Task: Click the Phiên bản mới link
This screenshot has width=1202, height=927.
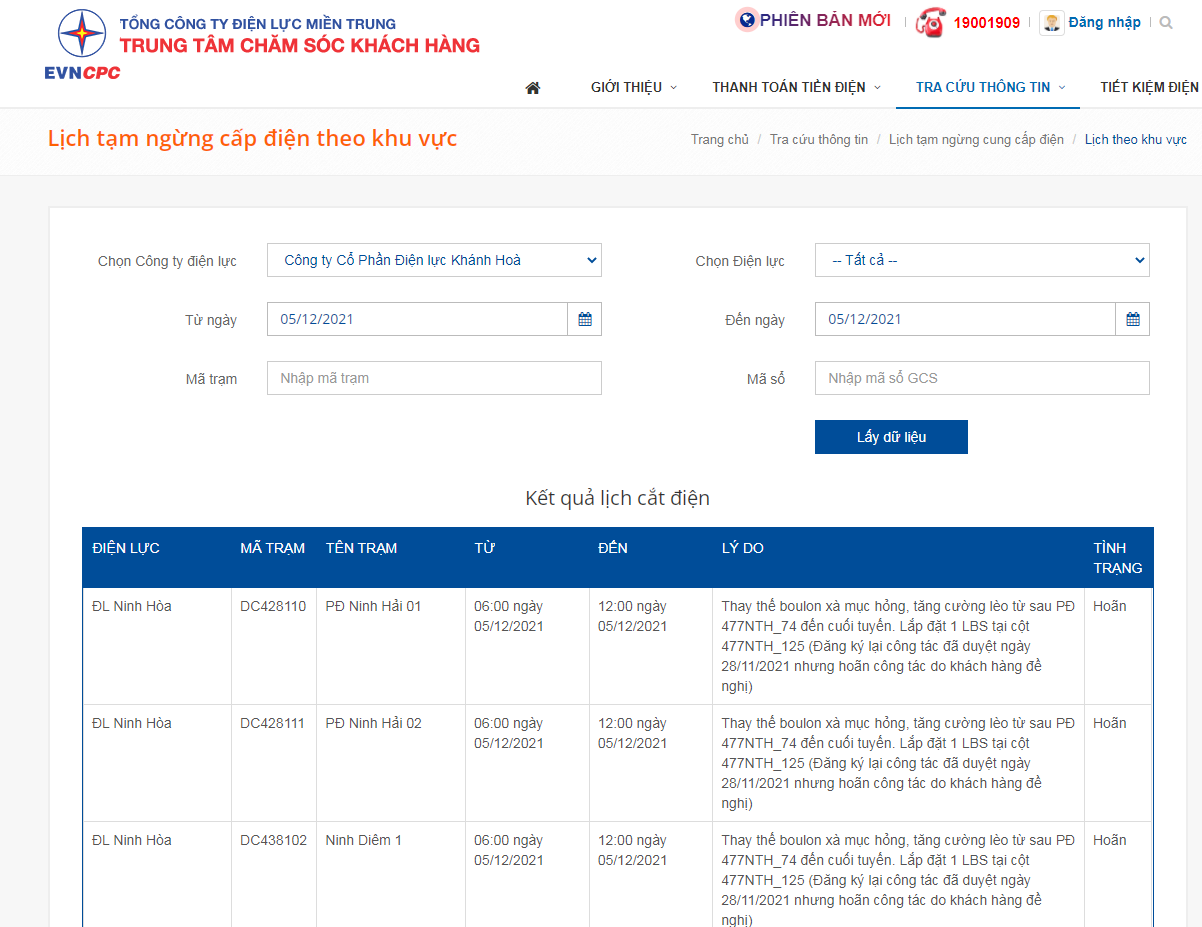Action: click(x=825, y=20)
